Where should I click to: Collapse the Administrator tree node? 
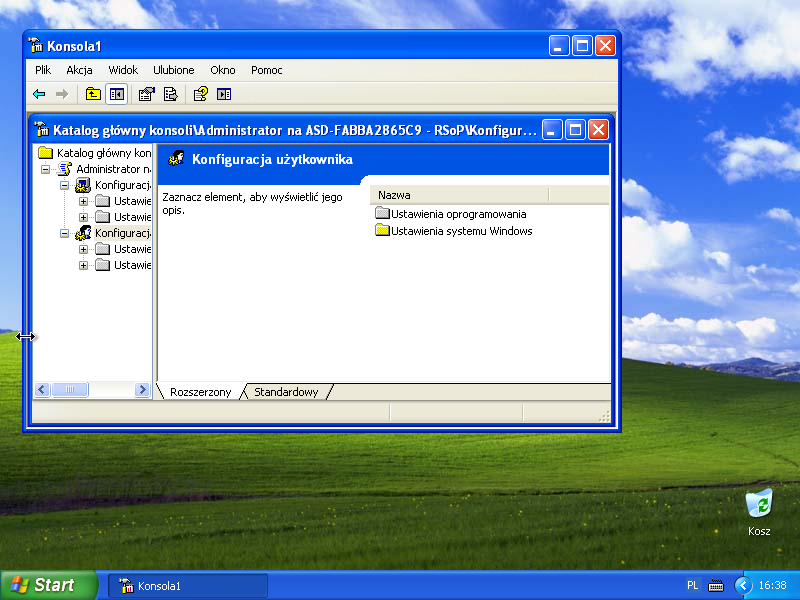[x=46, y=170]
